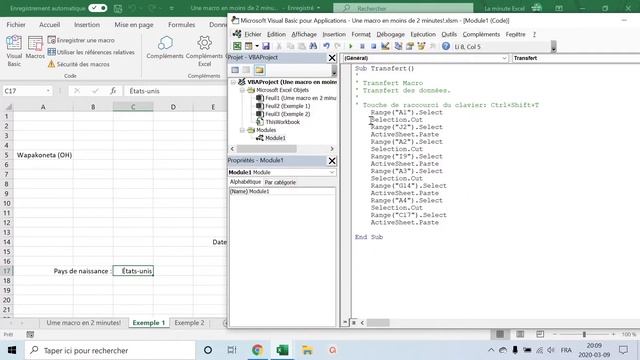This screenshot has width=640, height=360.
Task: Click the blue Help question mark icon
Action: tap(446, 47)
